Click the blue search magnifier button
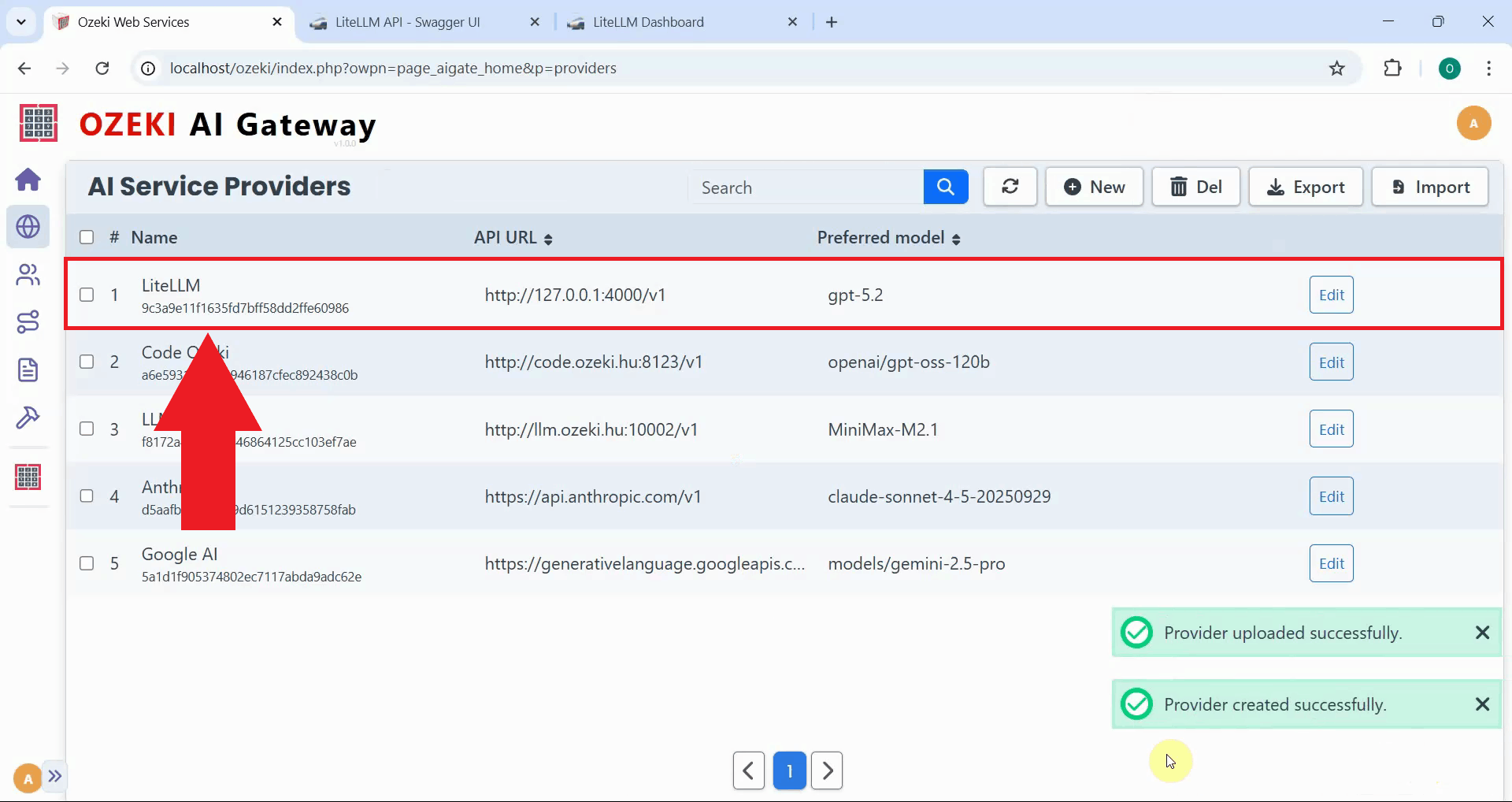Screen dimensions: 1512x802 pyautogui.click(x=945, y=187)
